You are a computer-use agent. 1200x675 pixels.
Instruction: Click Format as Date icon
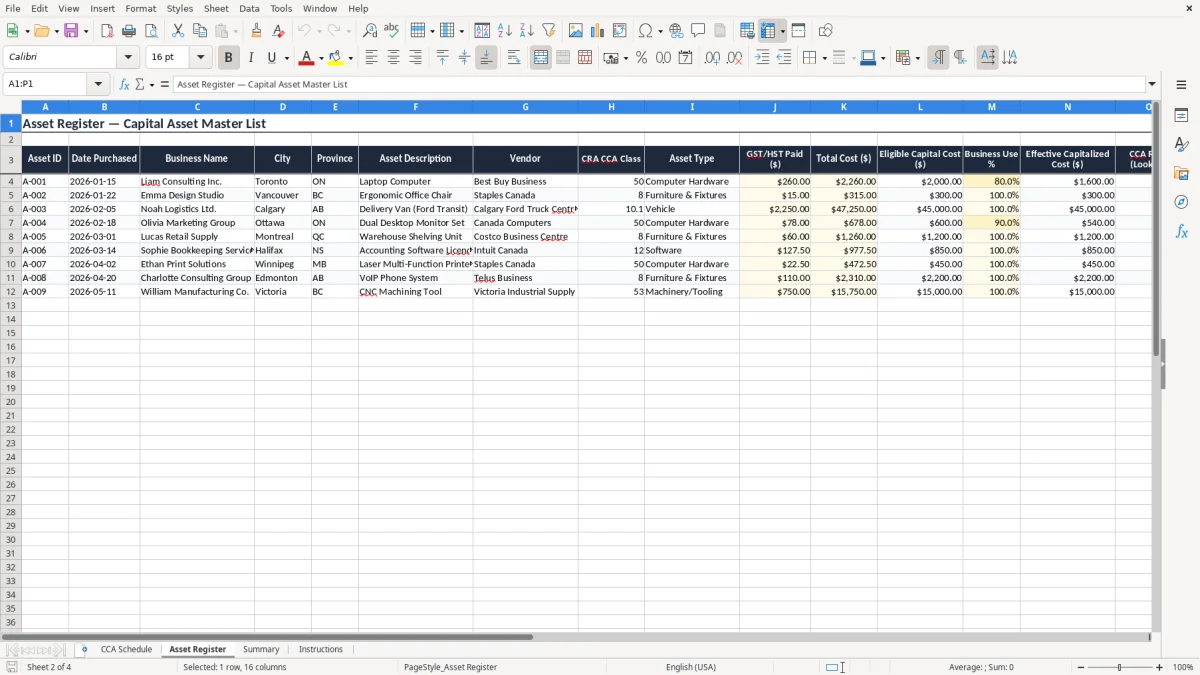pyautogui.click(x=686, y=58)
